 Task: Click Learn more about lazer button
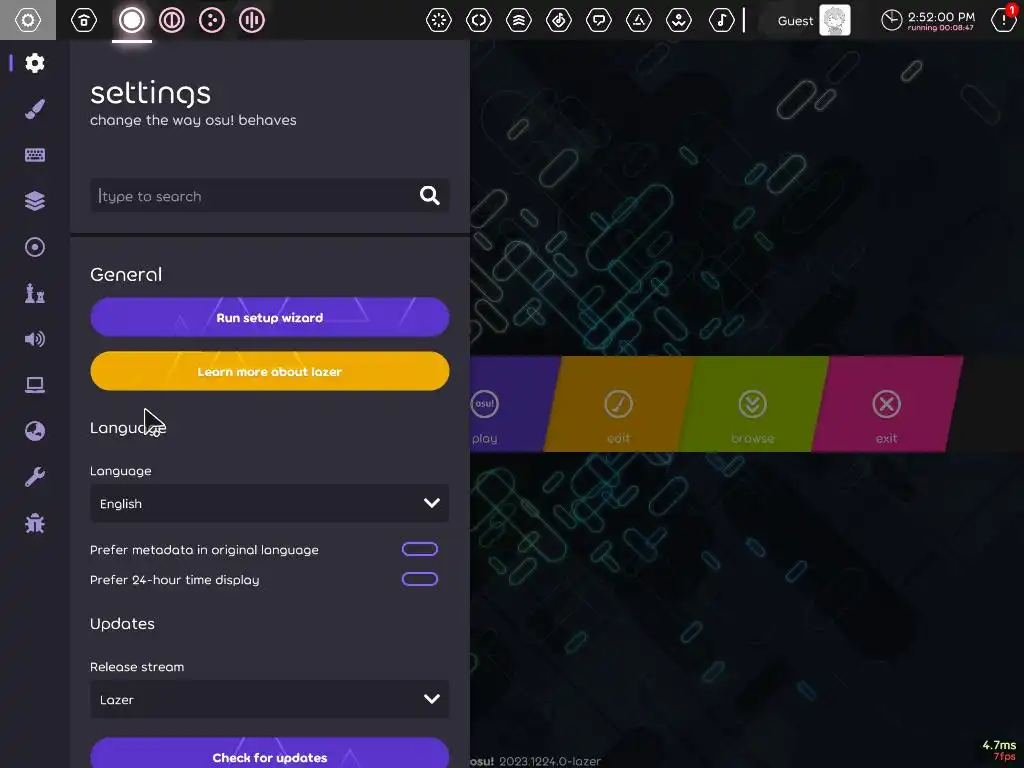click(269, 372)
